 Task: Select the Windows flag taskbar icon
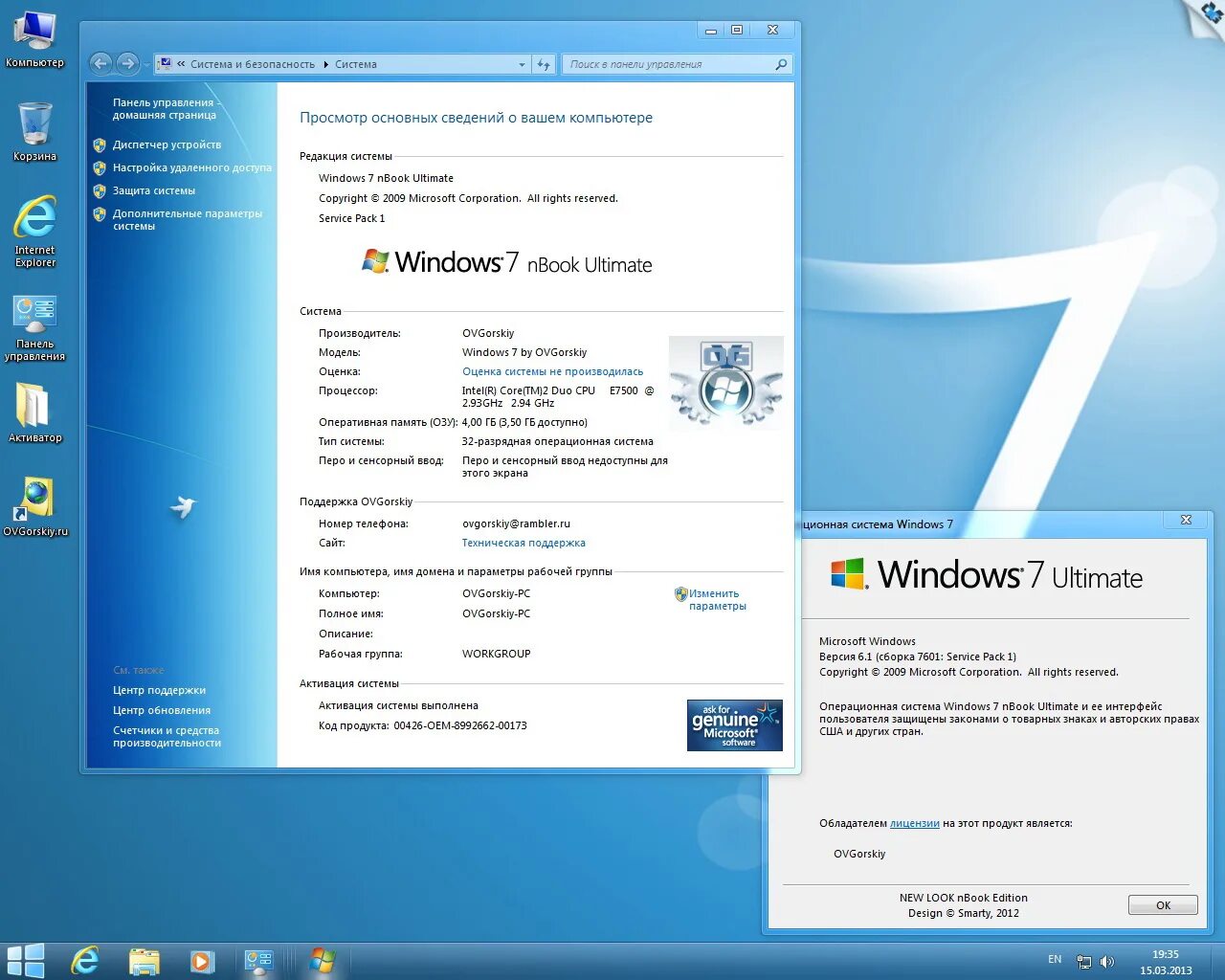[323, 961]
